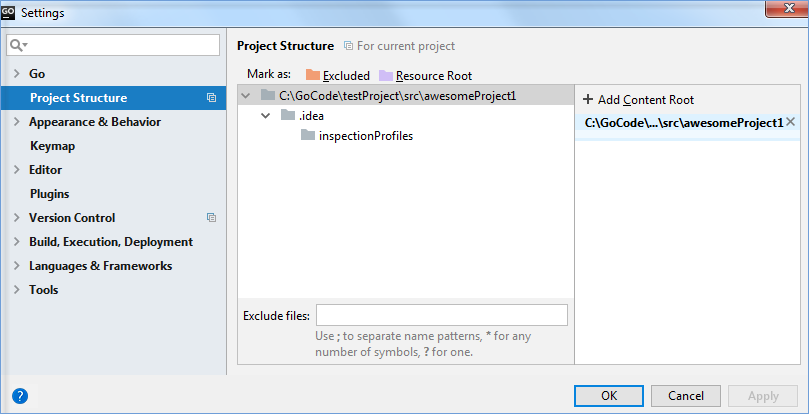Click the help question mark icon
The width and height of the screenshot is (809, 414).
point(20,395)
